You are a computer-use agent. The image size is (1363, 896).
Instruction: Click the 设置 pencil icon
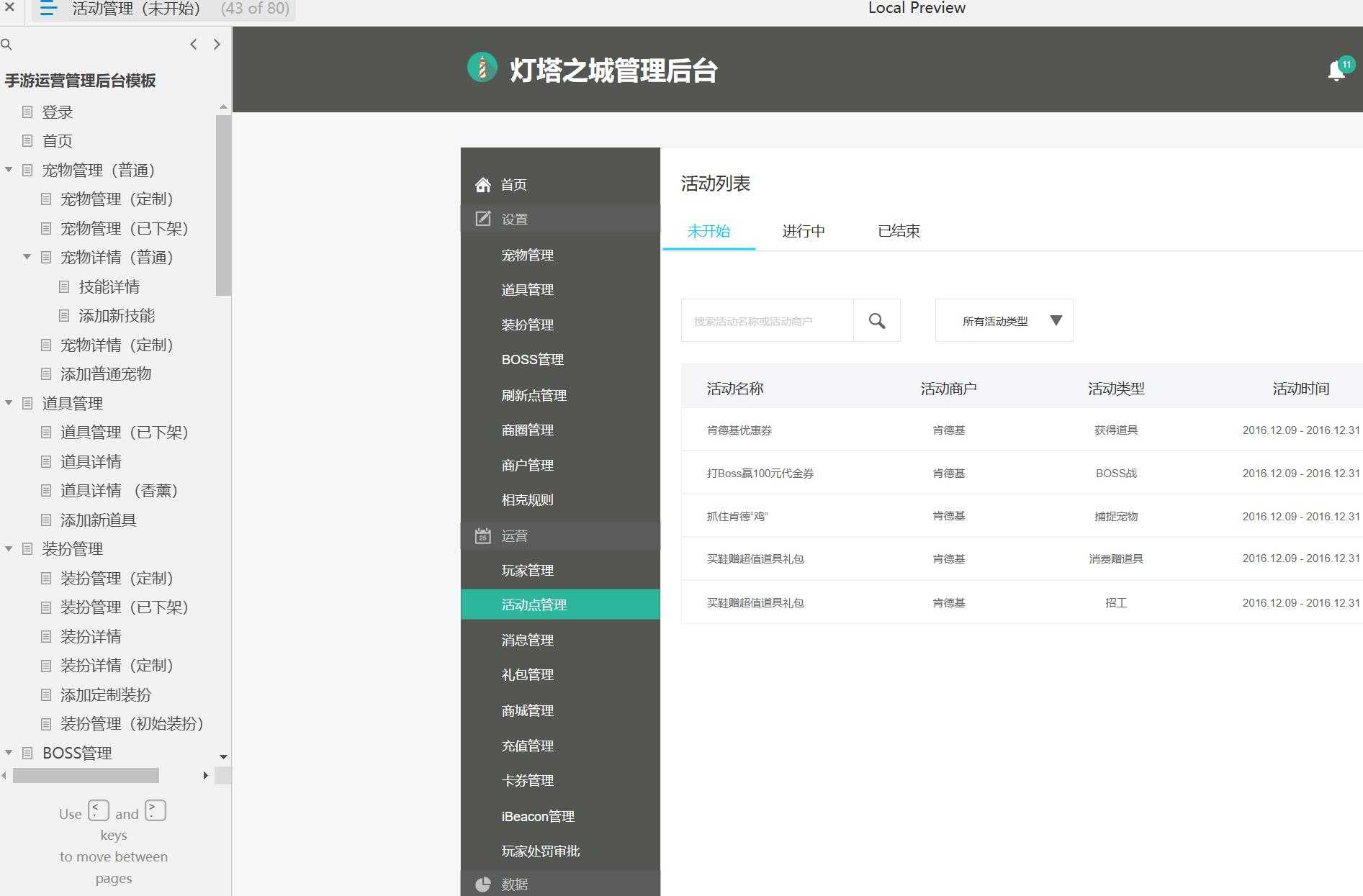point(482,218)
